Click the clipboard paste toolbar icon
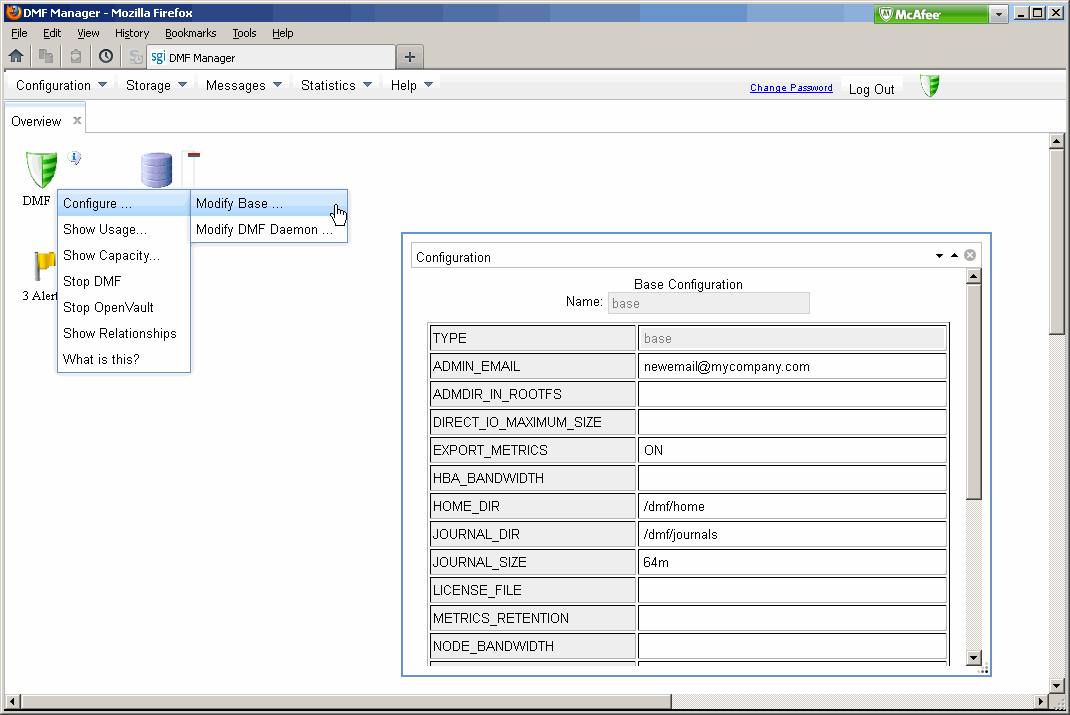This screenshot has height=715, width=1070. pyautogui.click(x=76, y=57)
